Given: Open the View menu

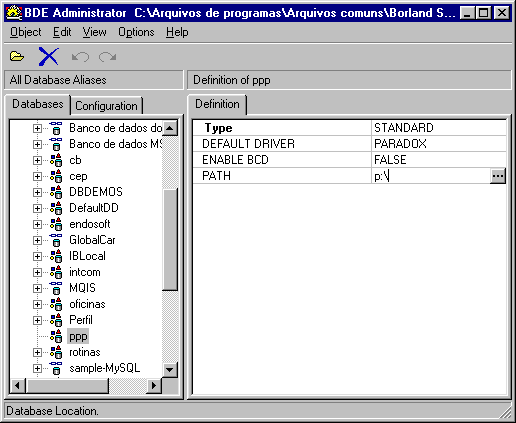Looking at the screenshot, I should point(95,32).
